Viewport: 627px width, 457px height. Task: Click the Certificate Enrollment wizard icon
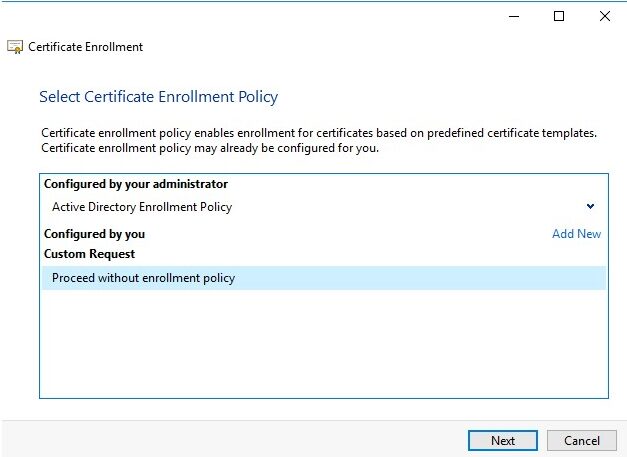coord(15,47)
